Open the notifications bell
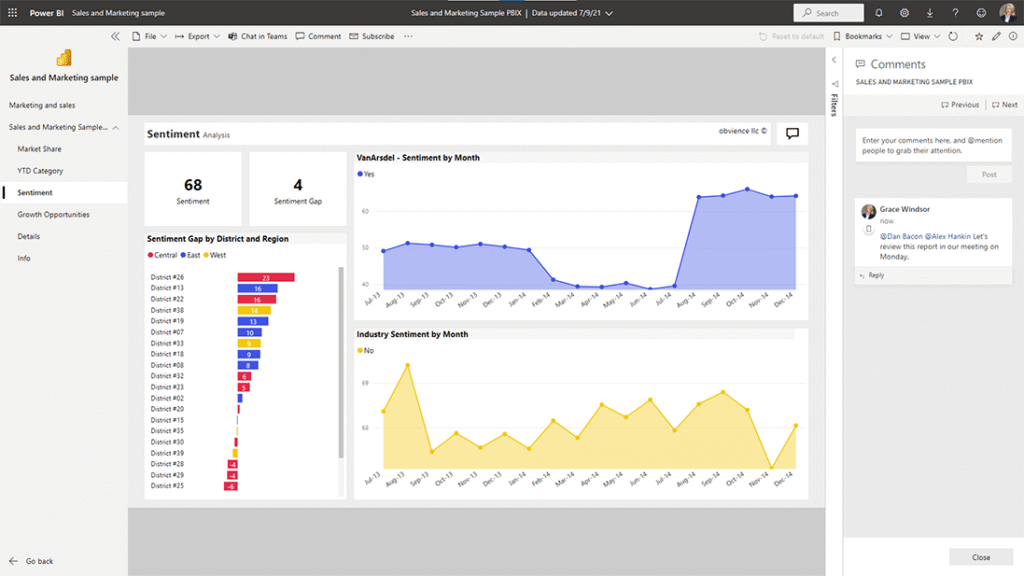The image size is (1024, 576). 878,13
